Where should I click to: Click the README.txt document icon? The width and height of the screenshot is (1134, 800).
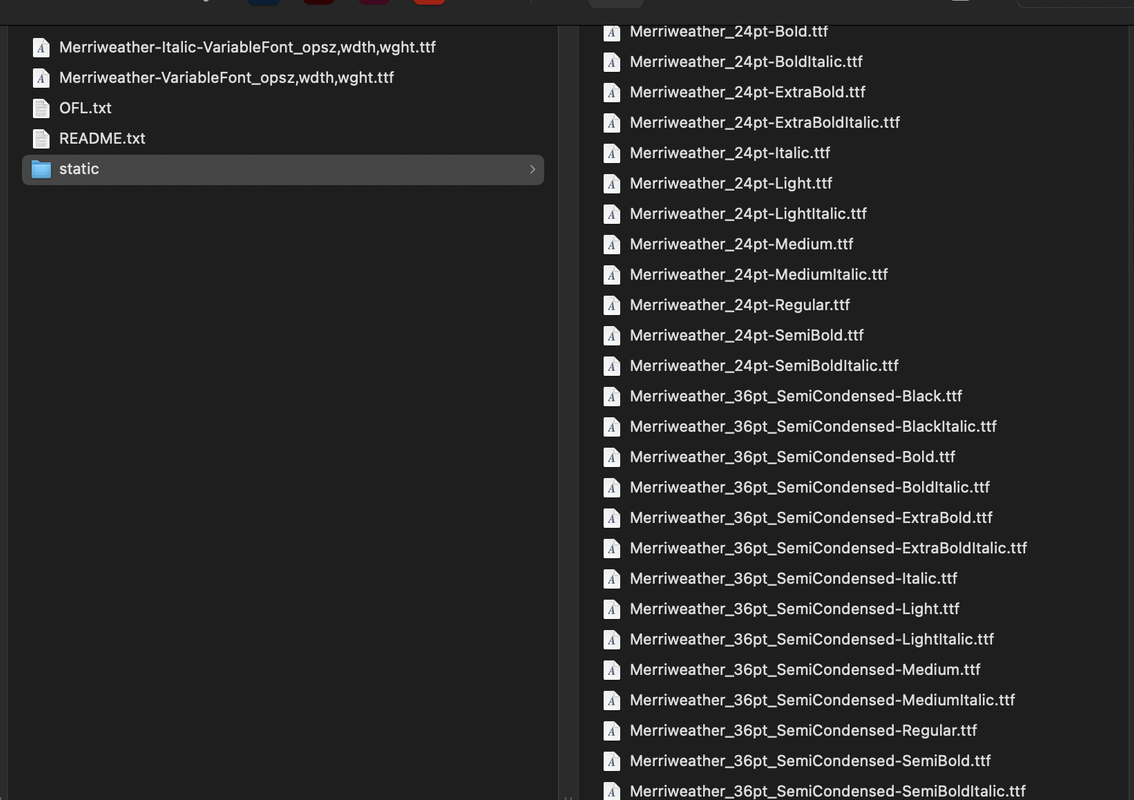[x=41, y=139]
